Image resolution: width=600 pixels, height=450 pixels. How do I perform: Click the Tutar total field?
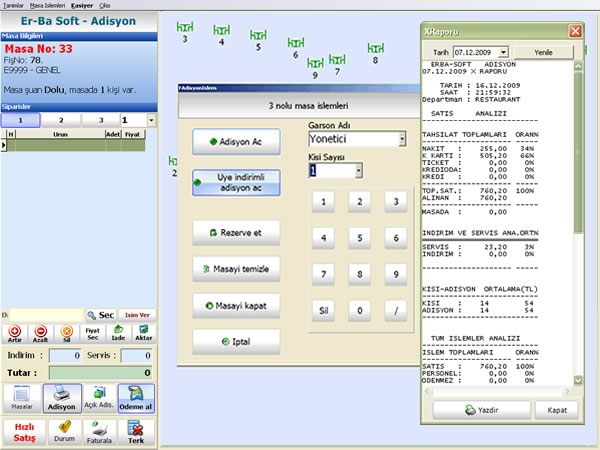click(x=101, y=373)
